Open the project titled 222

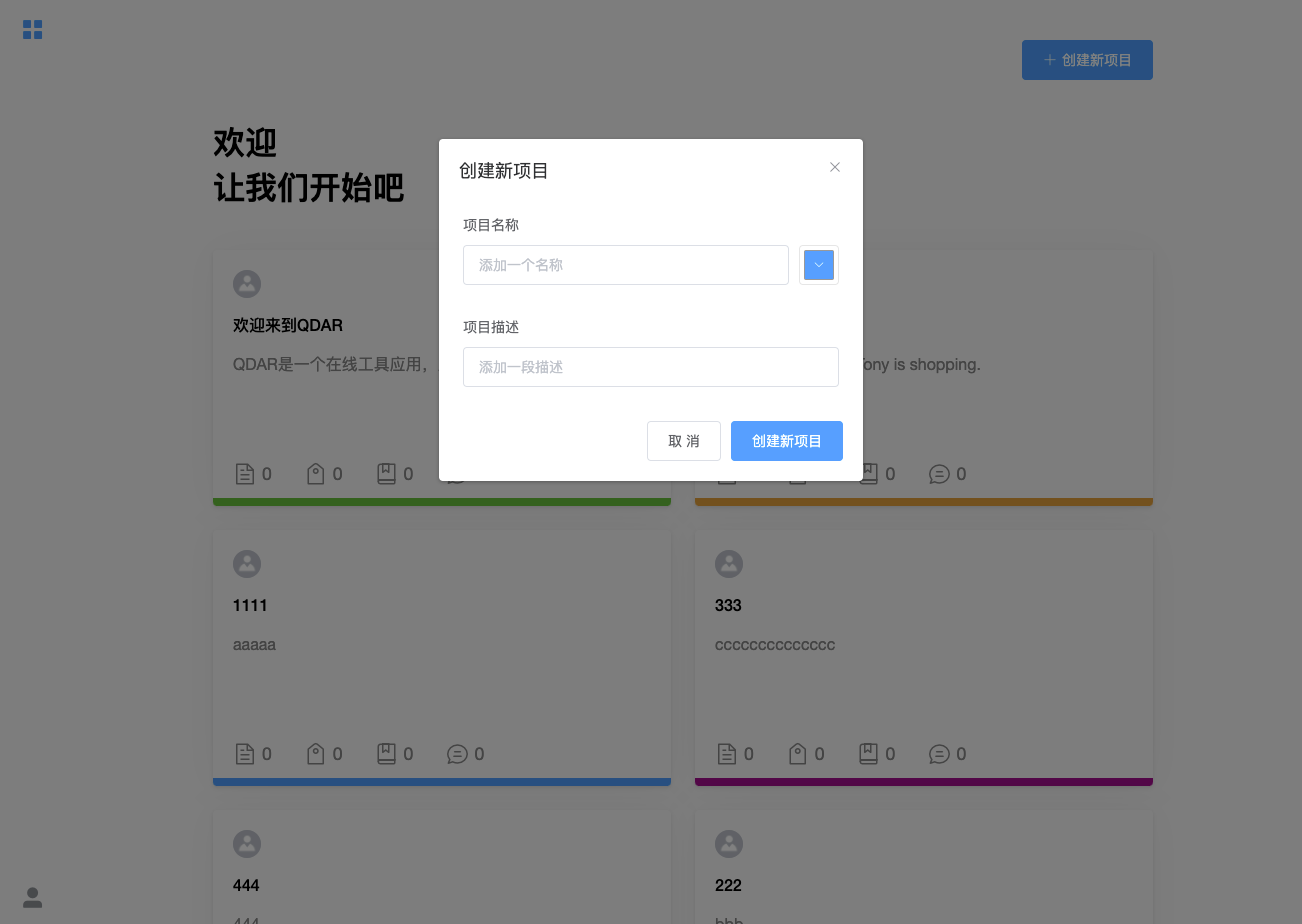point(728,885)
